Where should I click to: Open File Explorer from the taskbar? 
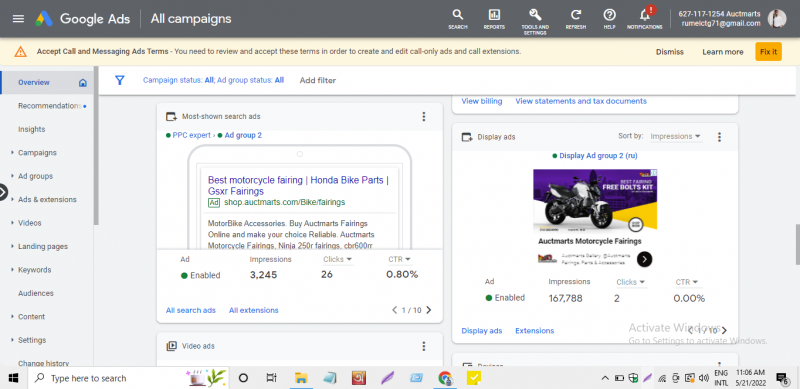(301, 378)
